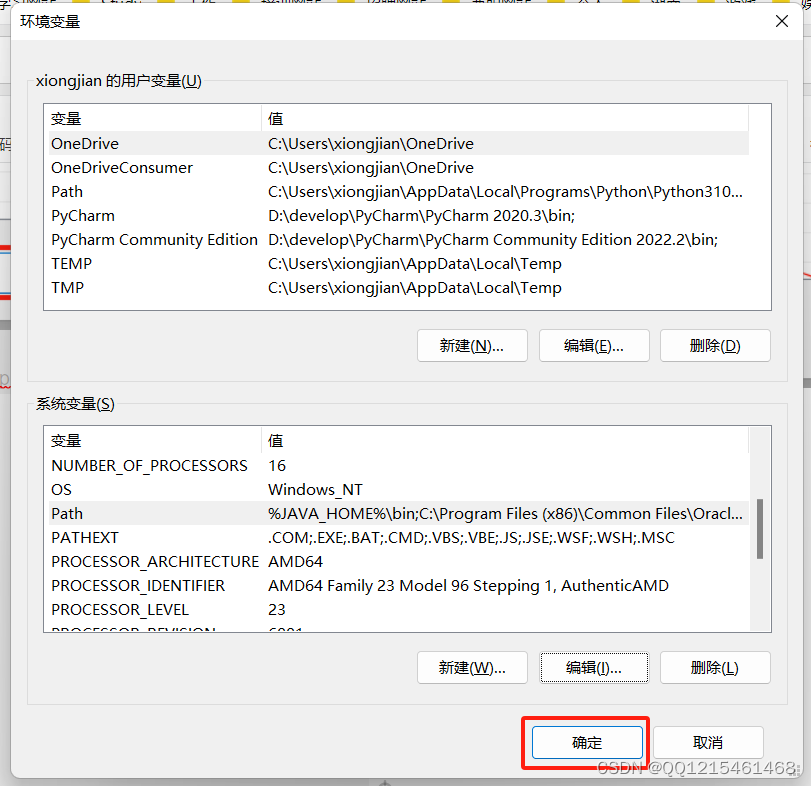Select the OS system variable
811x786 pixels.
pos(399,489)
